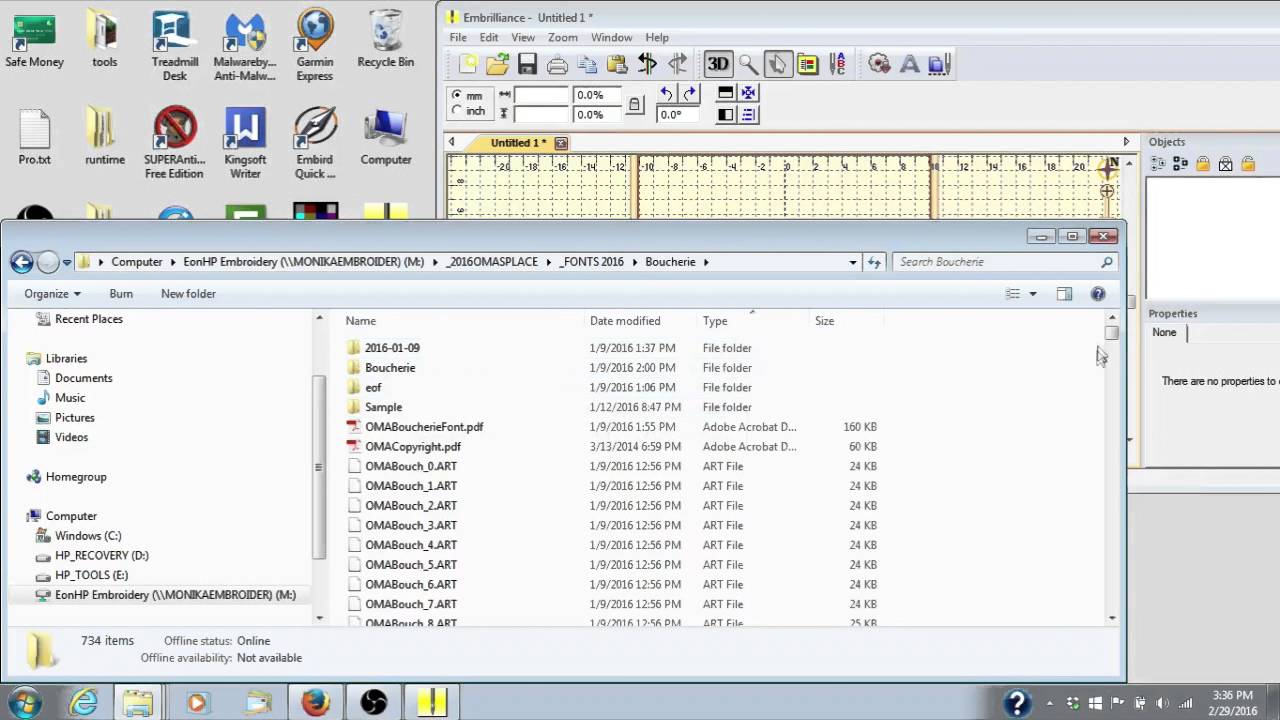Click the Burn button in Explorer
This screenshot has height=720, width=1280.
pyautogui.click(x=121, y=294)
